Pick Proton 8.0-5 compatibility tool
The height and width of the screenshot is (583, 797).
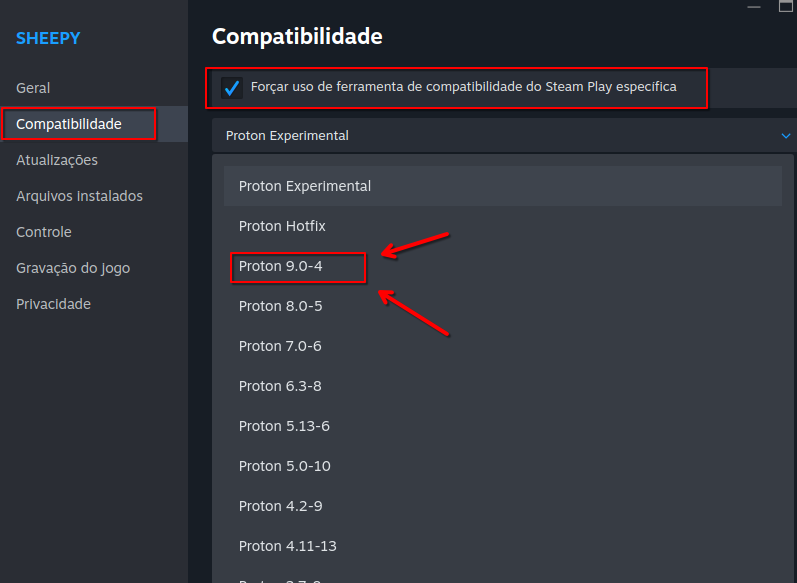(x=281, y=306)
